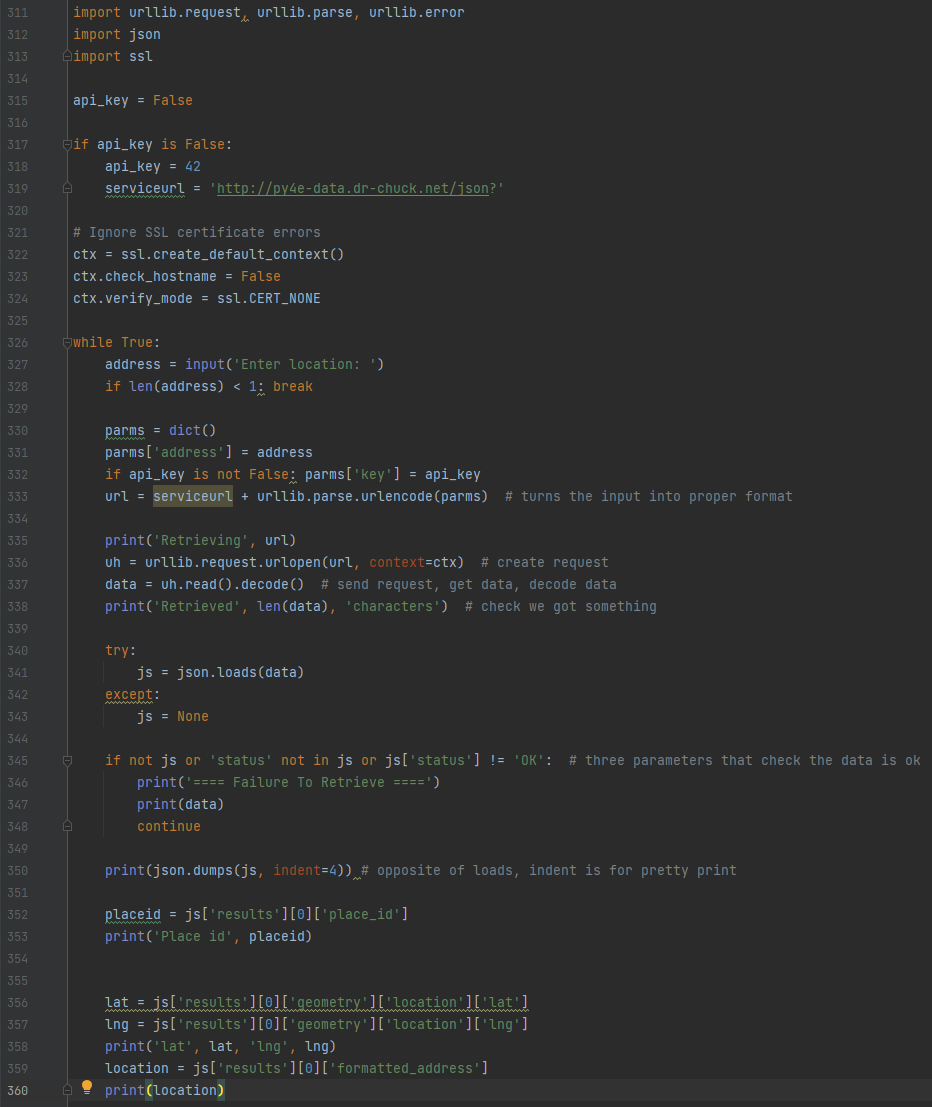Click "parms['key']" on line 332
This screenshot has width=932, height=1107.
tap(352, 474)
